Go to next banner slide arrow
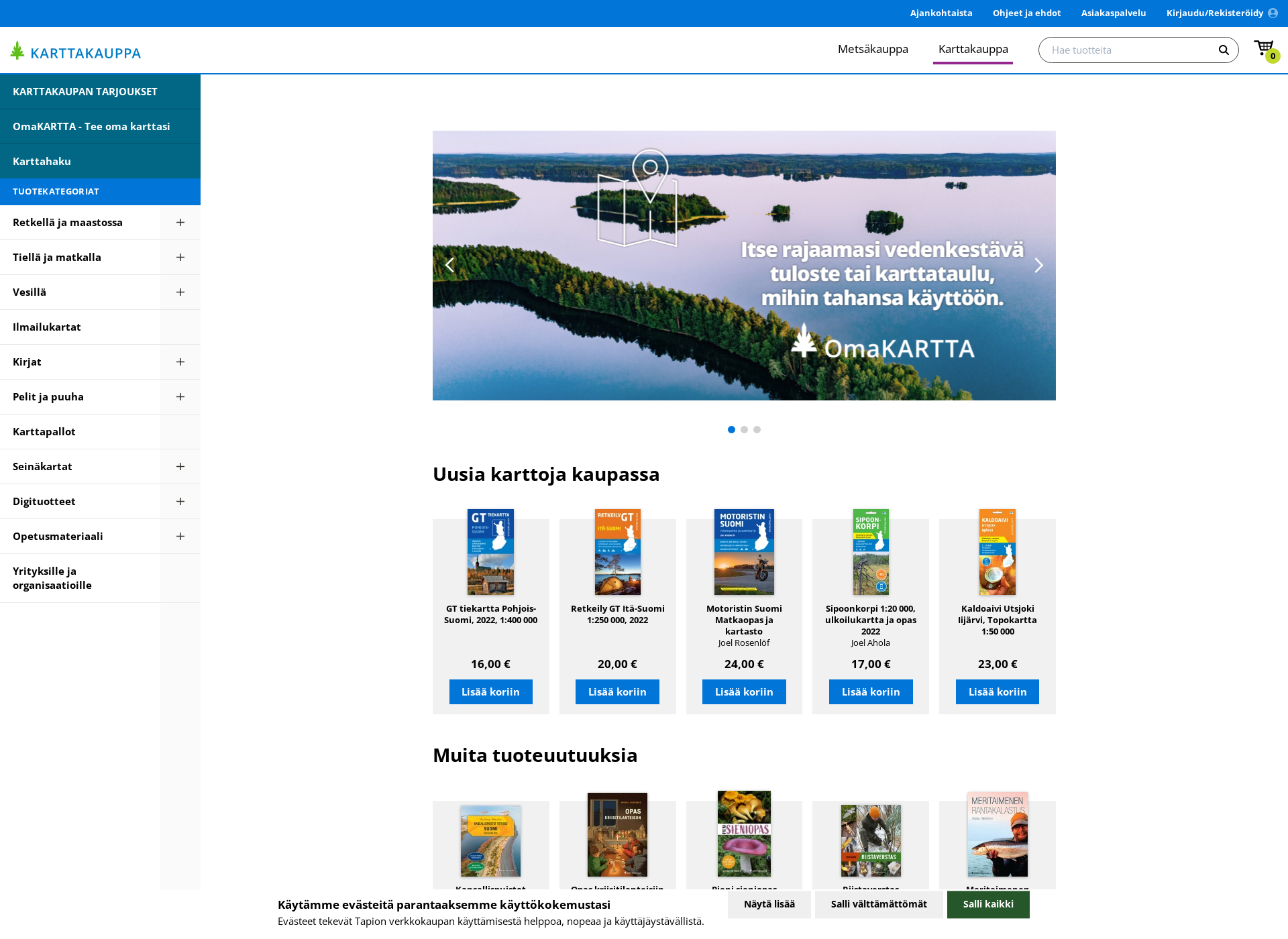 point(1038,265)
